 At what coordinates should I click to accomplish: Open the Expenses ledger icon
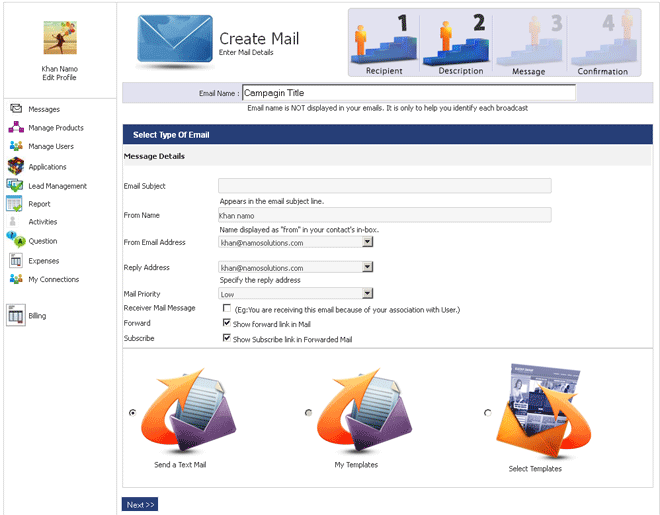[16, 261]
